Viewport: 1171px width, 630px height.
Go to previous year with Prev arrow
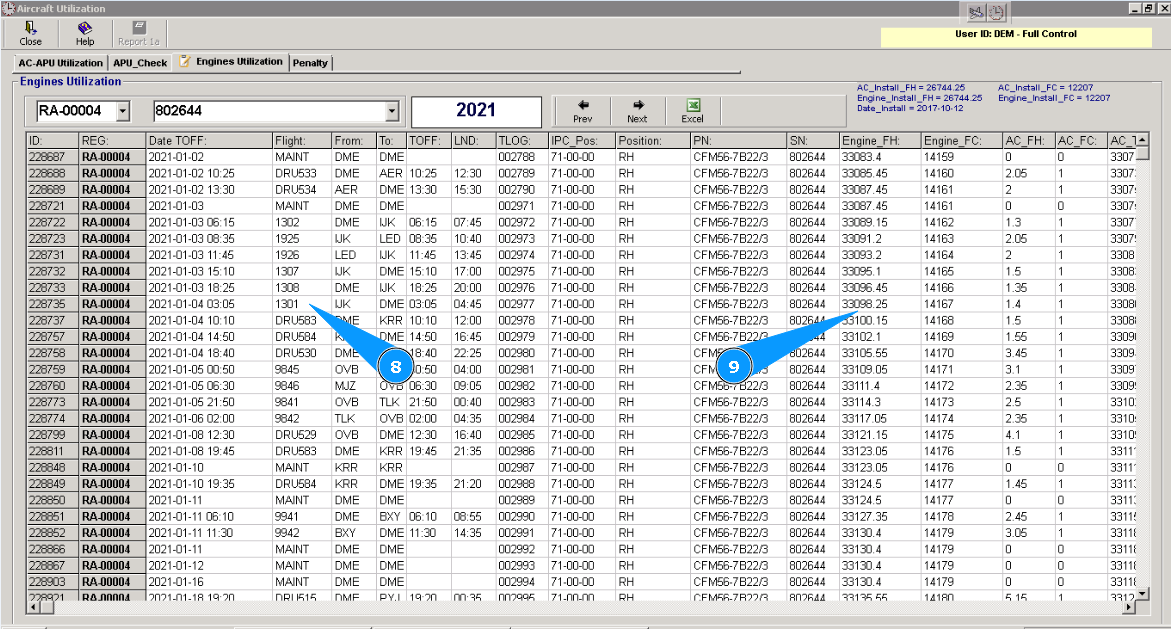tap(582, 105)
